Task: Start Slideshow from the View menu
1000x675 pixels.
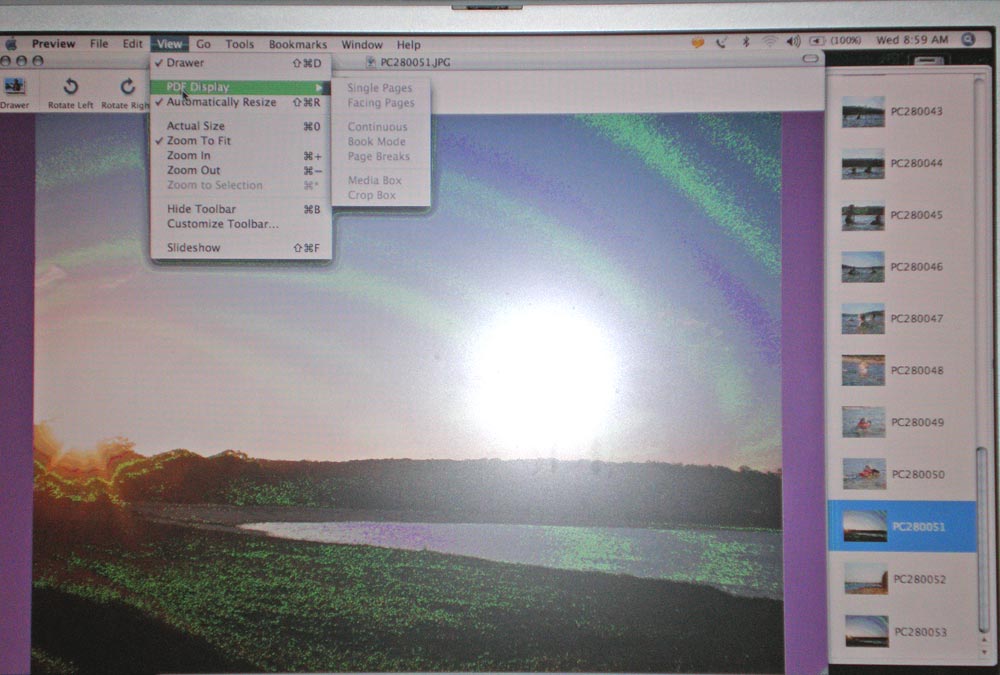Action: point(240,248)
